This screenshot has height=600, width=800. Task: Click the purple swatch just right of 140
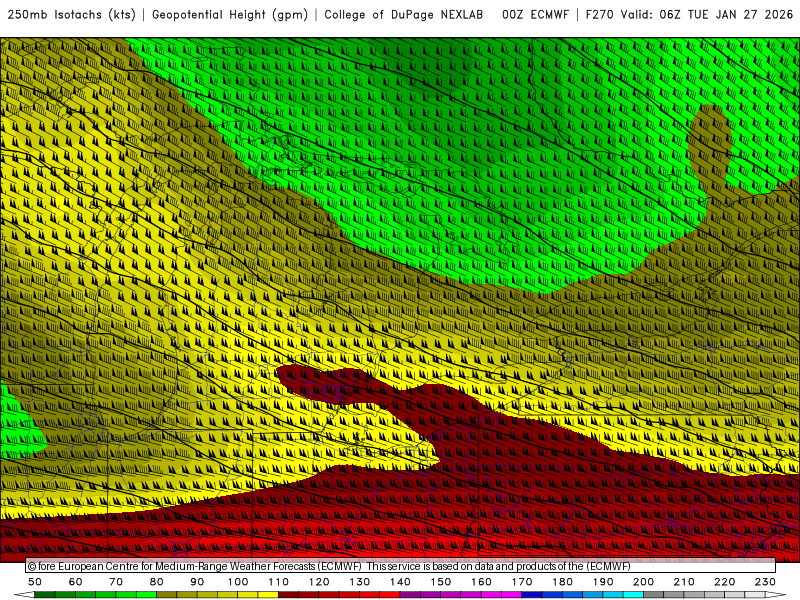coord(410,595)
